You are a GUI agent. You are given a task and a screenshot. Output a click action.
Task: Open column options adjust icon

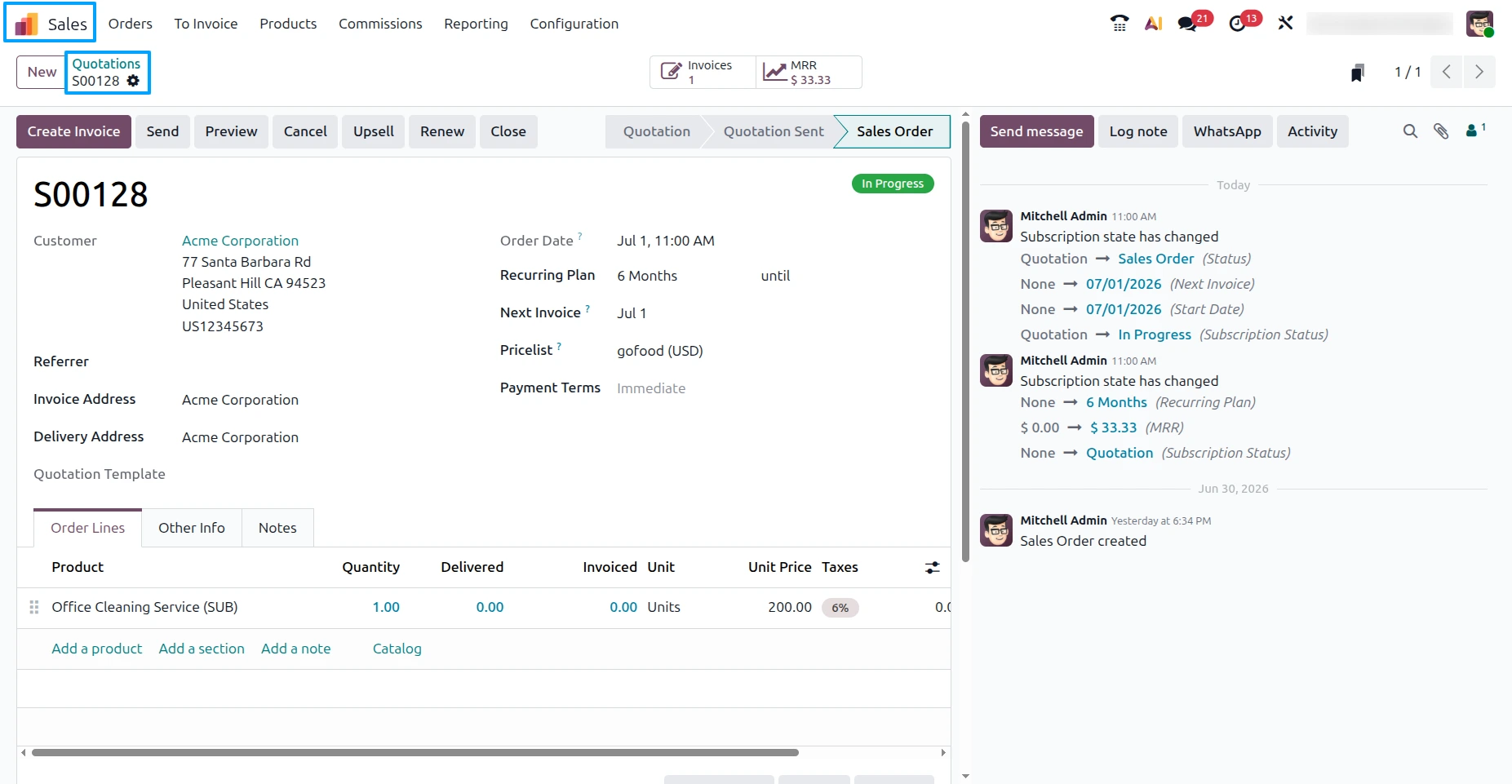tap(933, 568)
